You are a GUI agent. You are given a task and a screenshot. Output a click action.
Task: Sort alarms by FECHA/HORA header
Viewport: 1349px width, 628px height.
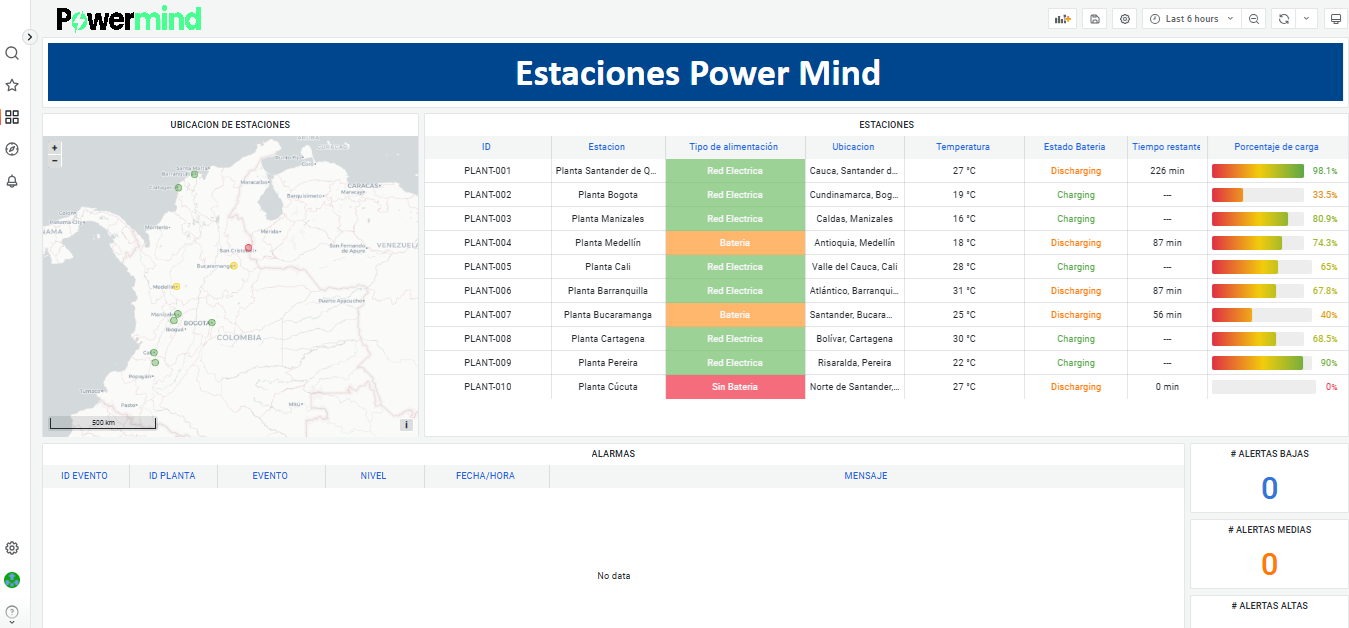(485, 476)
